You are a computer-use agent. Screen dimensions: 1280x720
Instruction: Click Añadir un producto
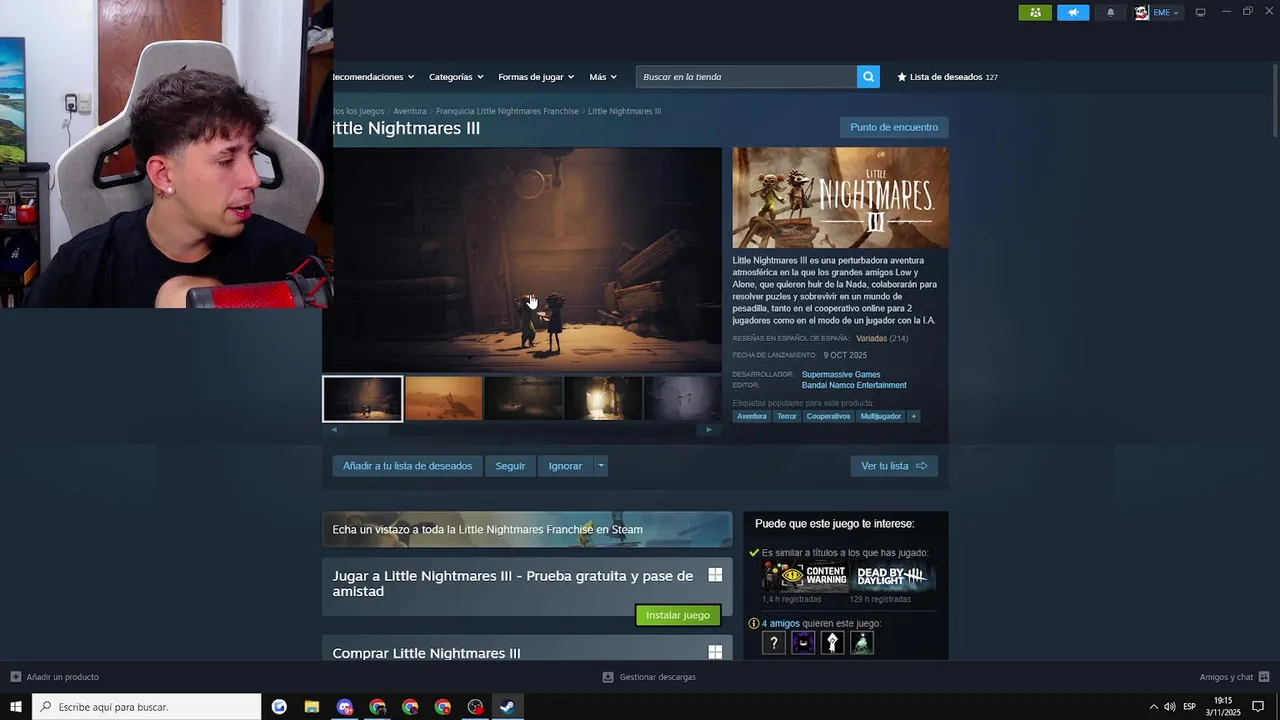(55, 677)
